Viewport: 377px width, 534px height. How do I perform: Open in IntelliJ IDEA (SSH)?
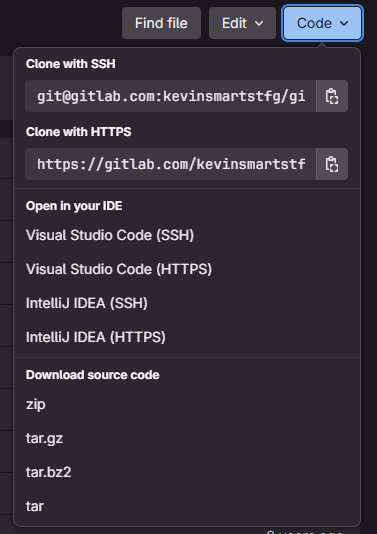coord(87,303)
